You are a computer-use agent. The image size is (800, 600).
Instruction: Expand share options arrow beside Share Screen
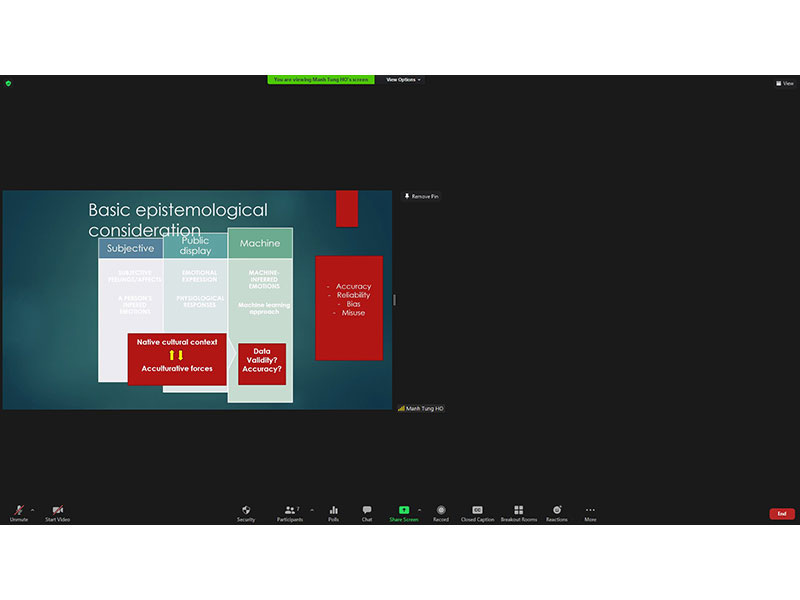click(419, 509)
